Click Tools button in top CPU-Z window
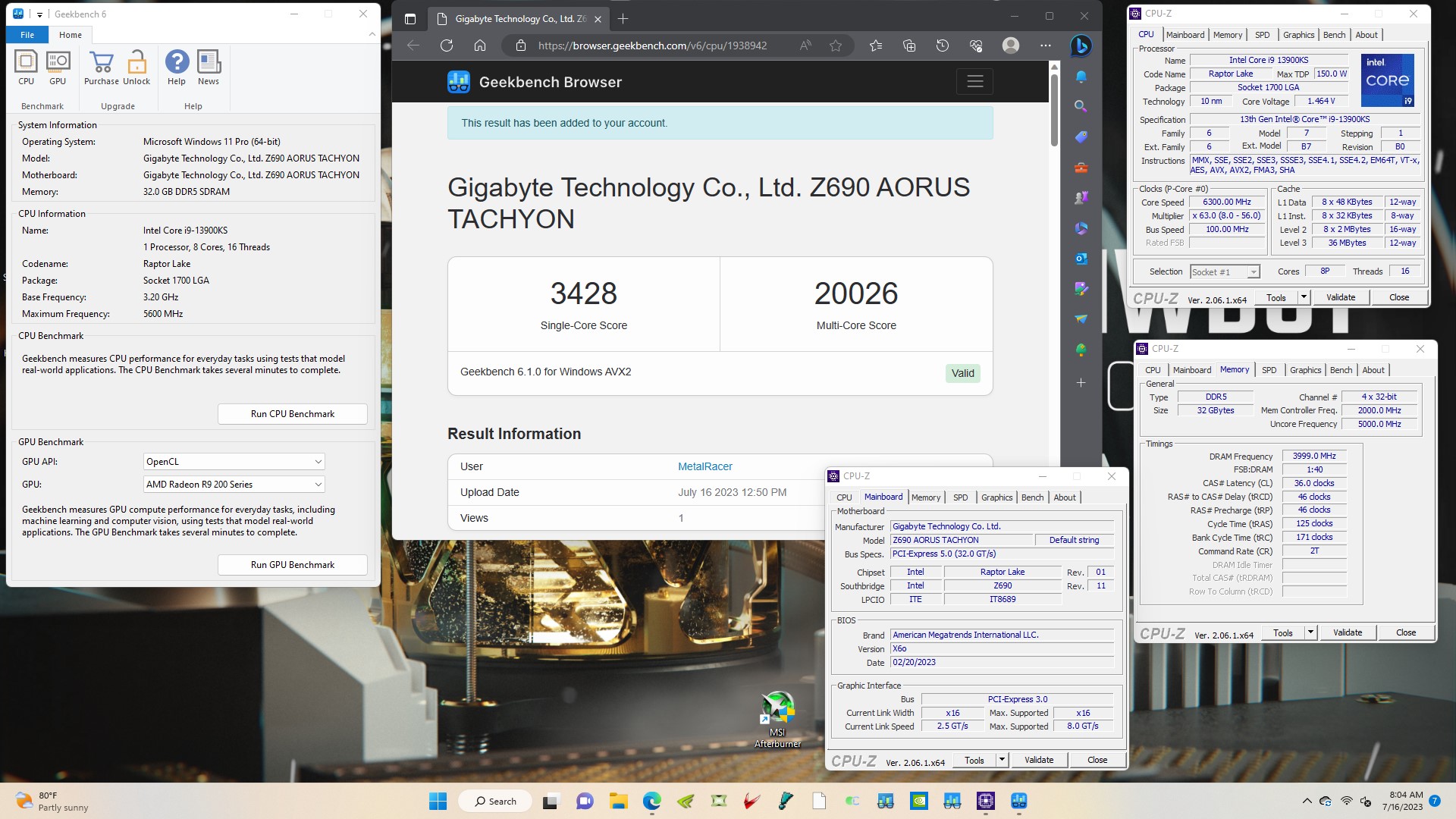The height and width of the screenshot is (819, 1456). (1276, 298)
